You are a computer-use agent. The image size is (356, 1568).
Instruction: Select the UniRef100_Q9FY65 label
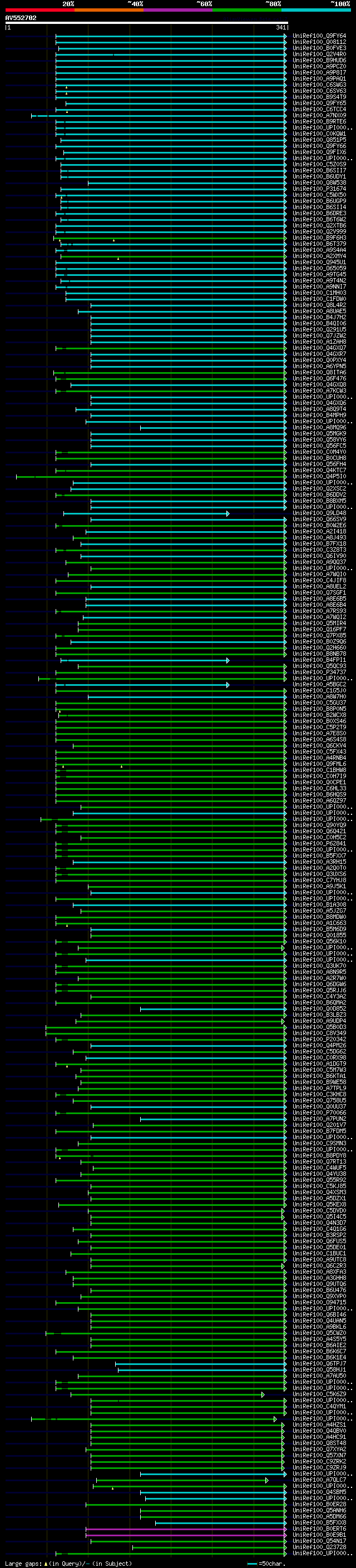[319, 103]
